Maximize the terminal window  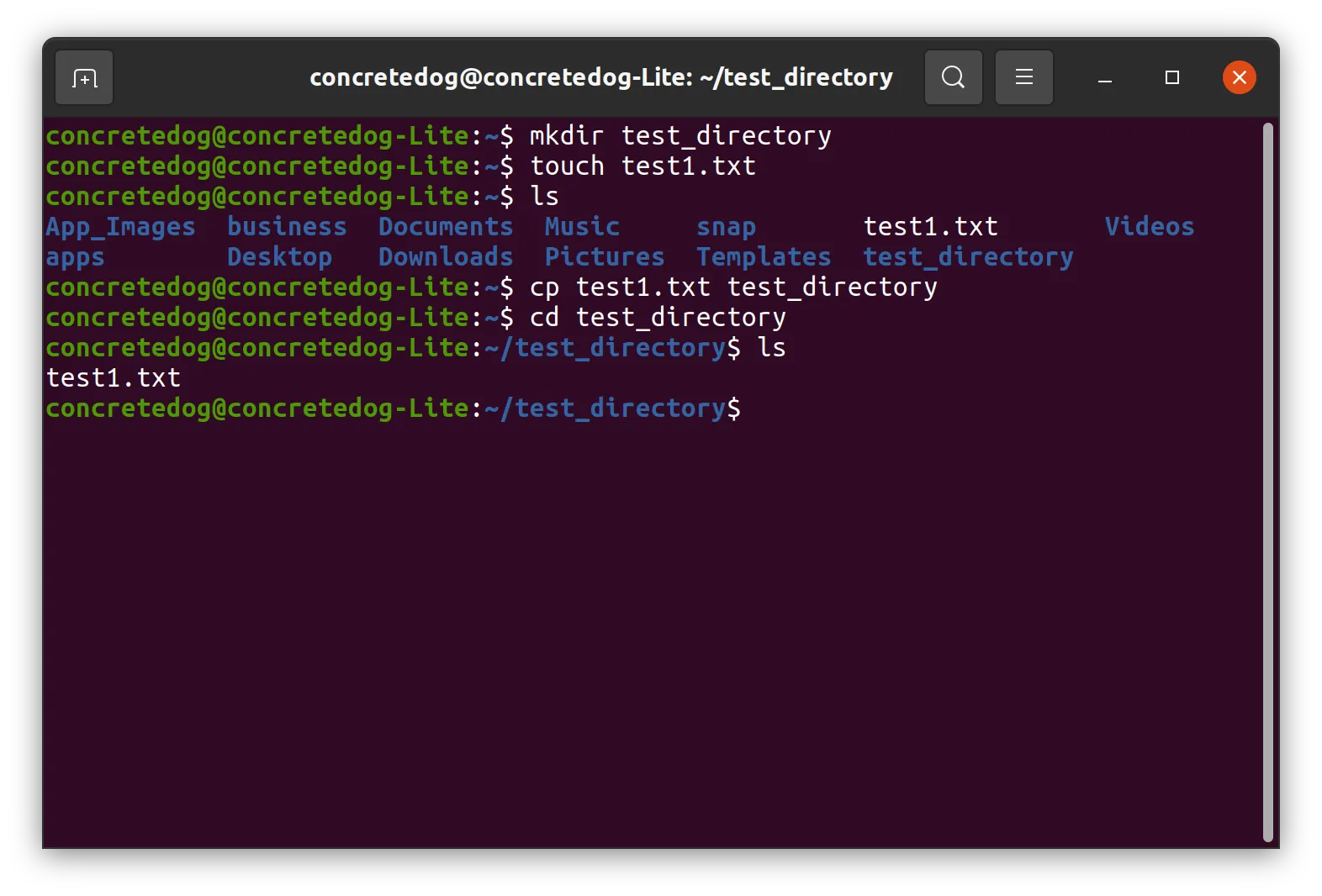[x=1171, y=78]
